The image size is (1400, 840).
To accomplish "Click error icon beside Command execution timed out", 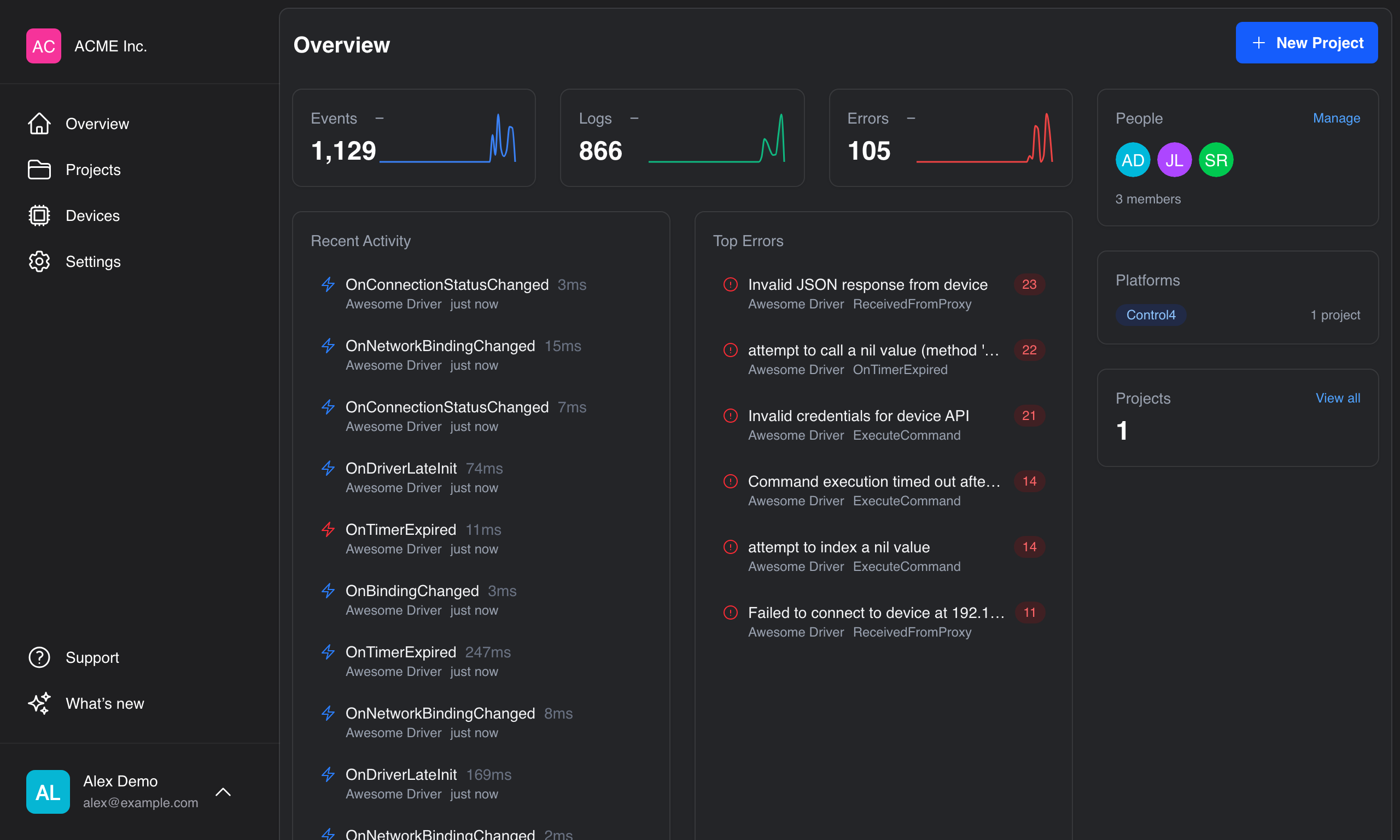I will point(731,481).
